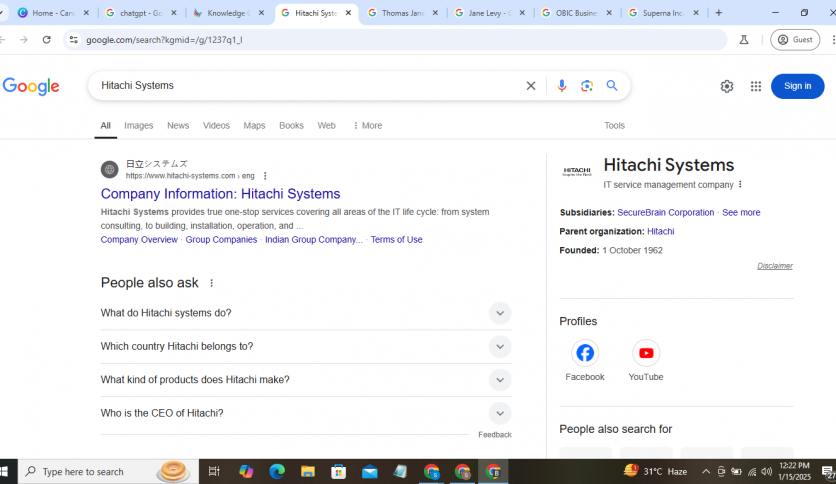Show hidden system tray icons chevron
Image resolution: width=836 pixels, height=484 pixels.
tap(706, 472)
